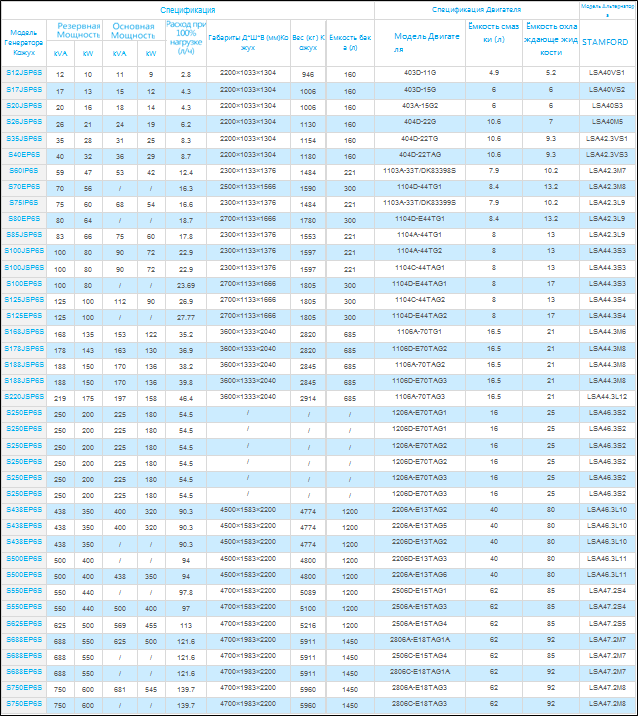
Task: Select the S168JSP6S generator model
Action: [25, 331]
